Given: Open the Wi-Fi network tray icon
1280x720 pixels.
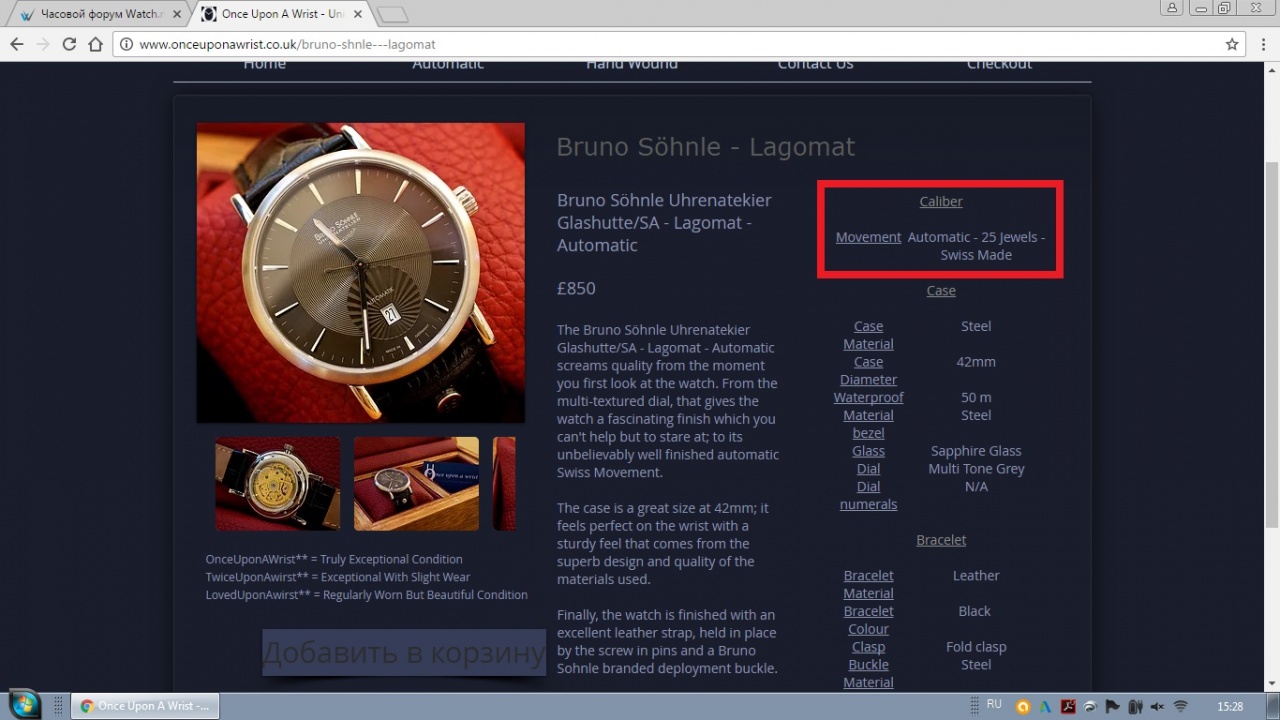Looking at the screenshot, I should [1180, 706].
